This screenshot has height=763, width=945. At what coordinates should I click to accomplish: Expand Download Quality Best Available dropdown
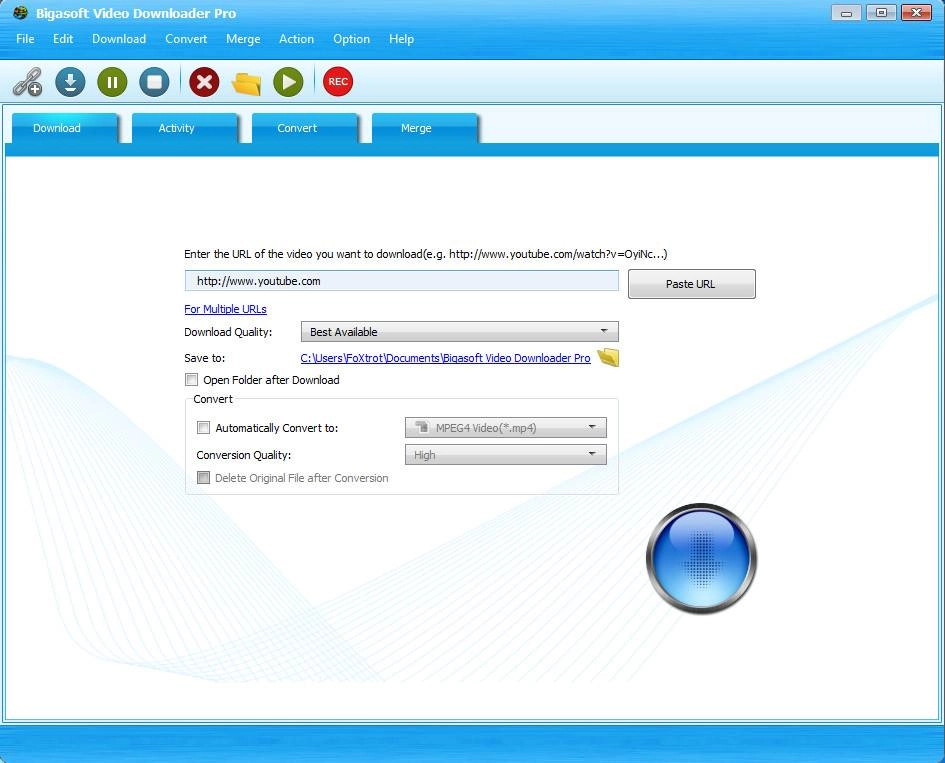click(x=460, y=331)
